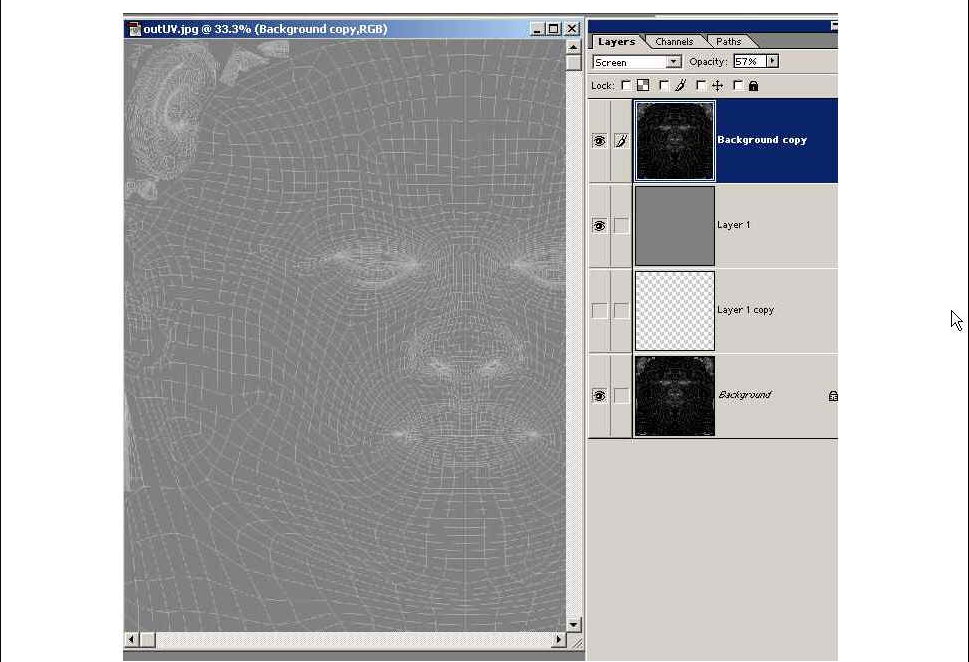Switch to the Layers tab
Viewport: 969px width, 662px height.
616,41
